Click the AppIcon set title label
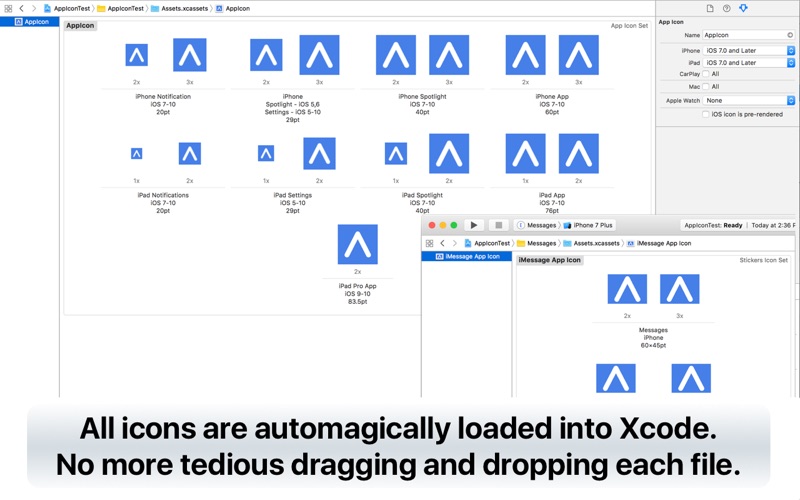 (x=80, y=26)
